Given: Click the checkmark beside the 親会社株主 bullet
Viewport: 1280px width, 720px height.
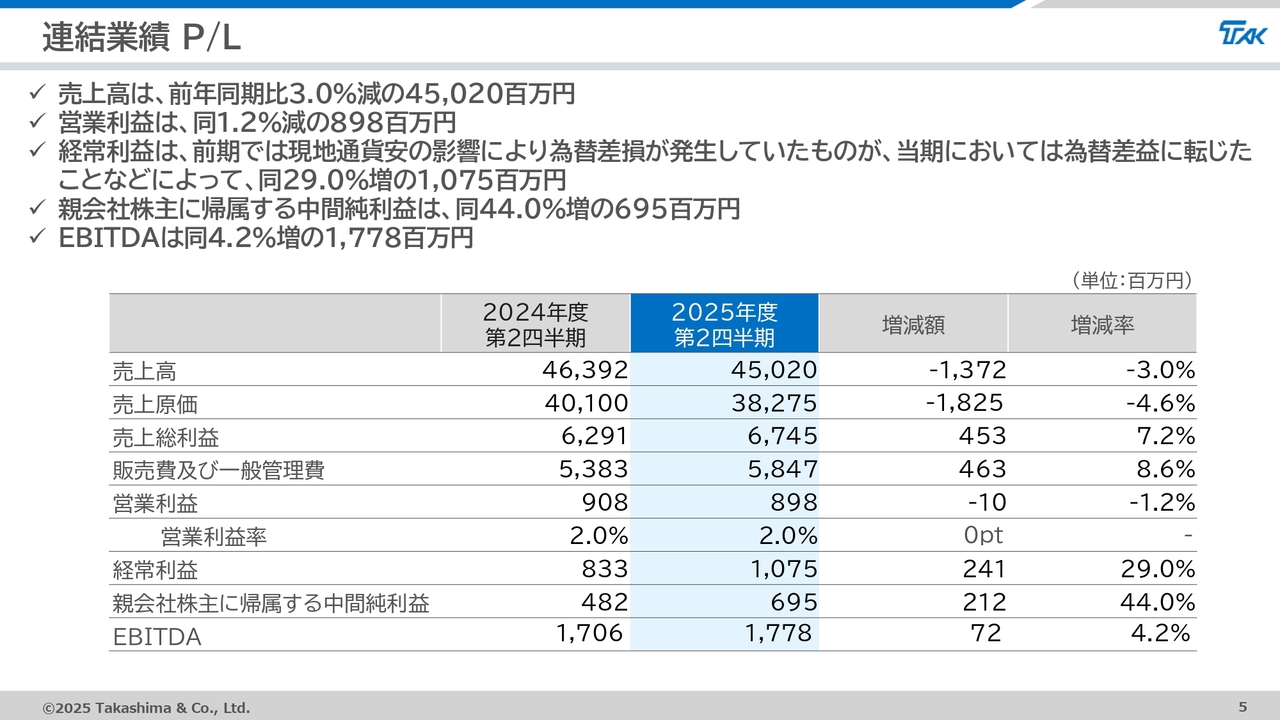Looking at the screenshot, I should pyautogui.click(x=37, y=209).
